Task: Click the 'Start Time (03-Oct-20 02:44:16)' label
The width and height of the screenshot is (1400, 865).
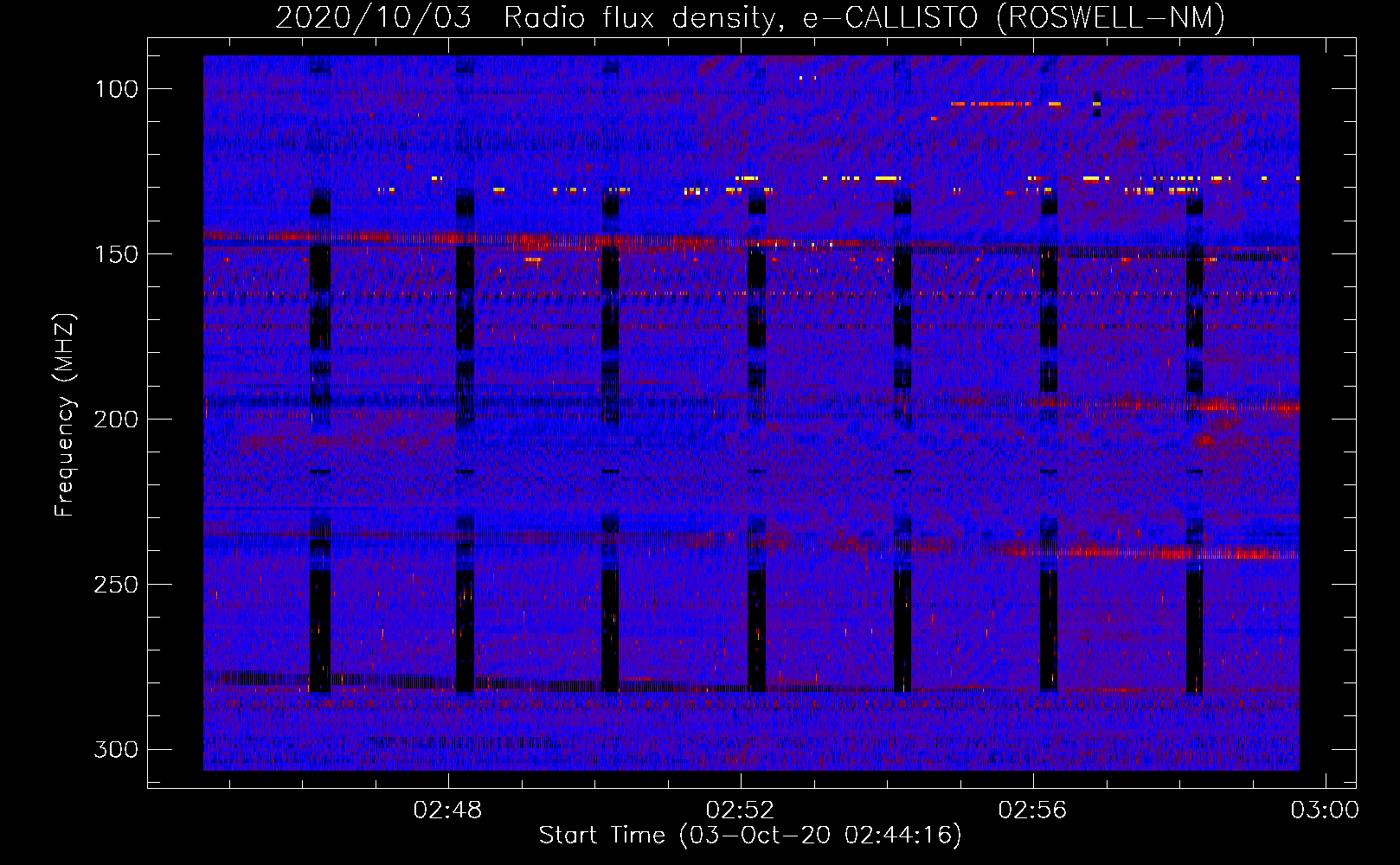Action: (750, 836)
